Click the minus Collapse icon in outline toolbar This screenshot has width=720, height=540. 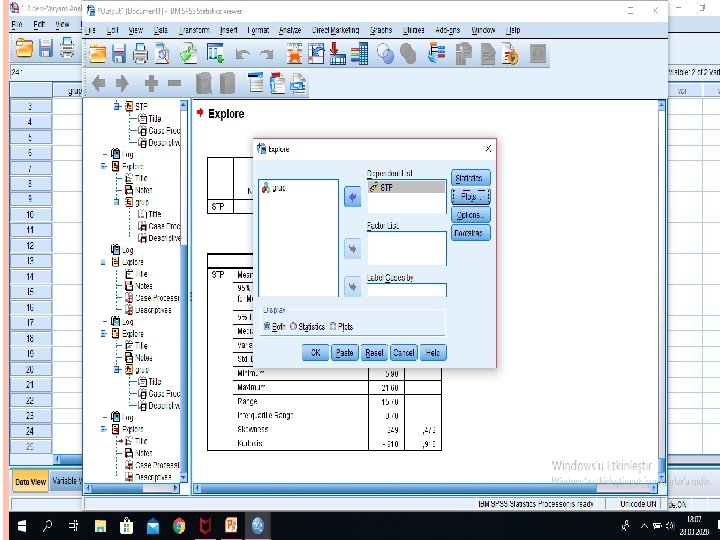(x=174, y=83)
